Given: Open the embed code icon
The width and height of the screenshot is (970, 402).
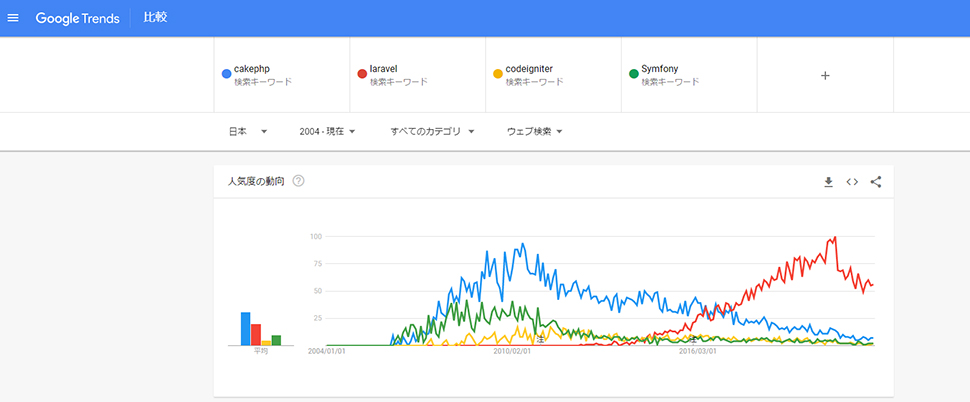Looking at the screenshot, I should [852, 182].
